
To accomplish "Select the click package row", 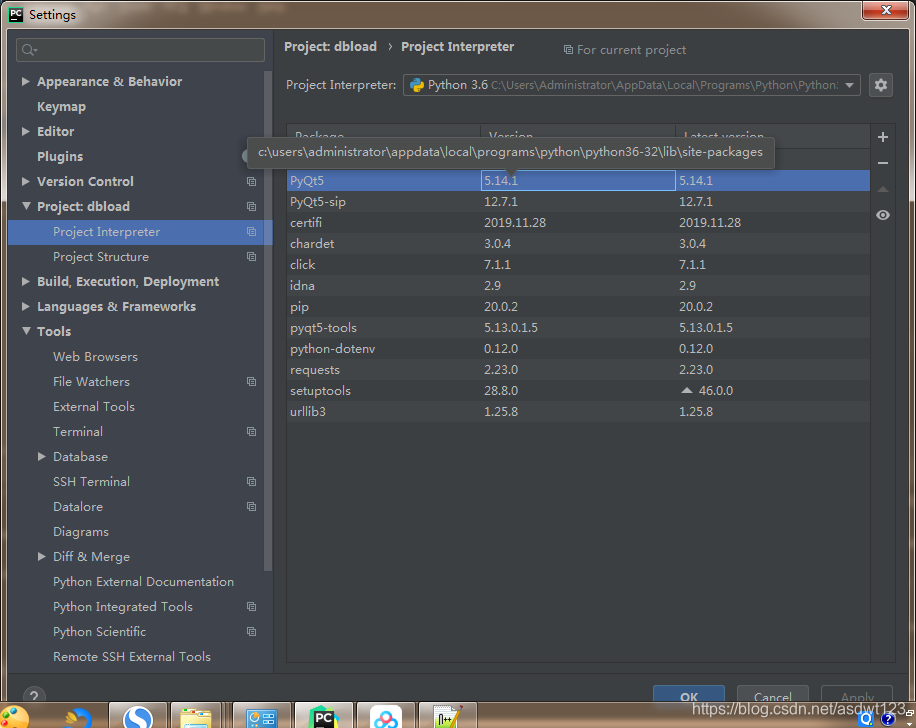I will 578,265.
